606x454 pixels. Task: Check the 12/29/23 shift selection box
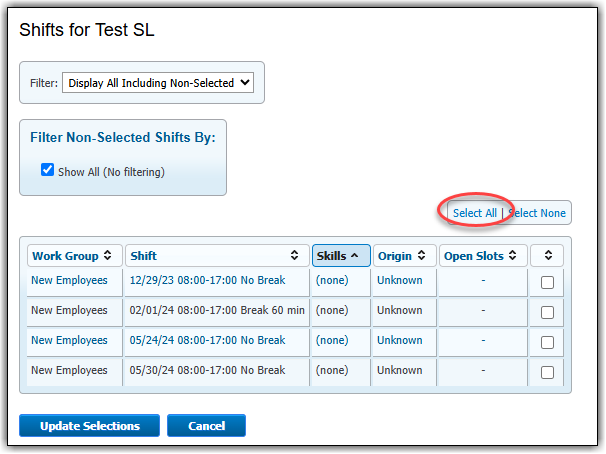point(547,283)
